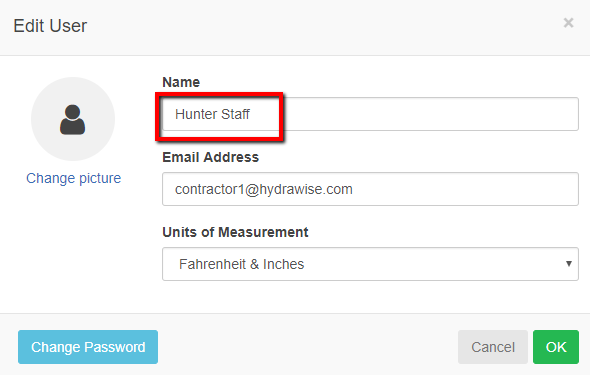Click the Name field label
The image size is (590, 375).
[181, 82]
